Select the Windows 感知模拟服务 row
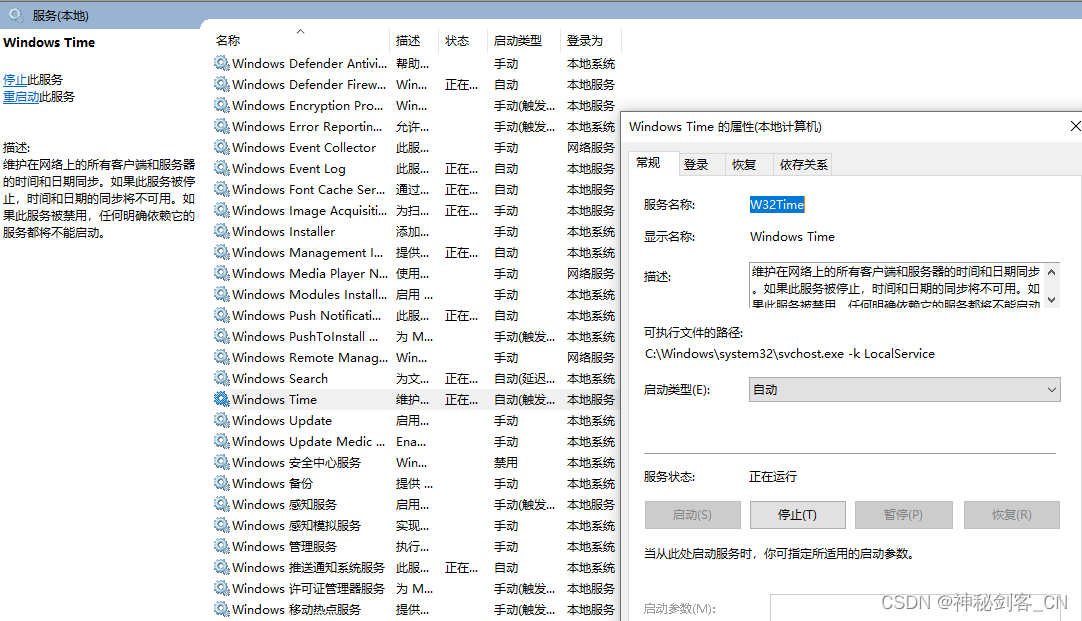 click(x=414, y=525)
